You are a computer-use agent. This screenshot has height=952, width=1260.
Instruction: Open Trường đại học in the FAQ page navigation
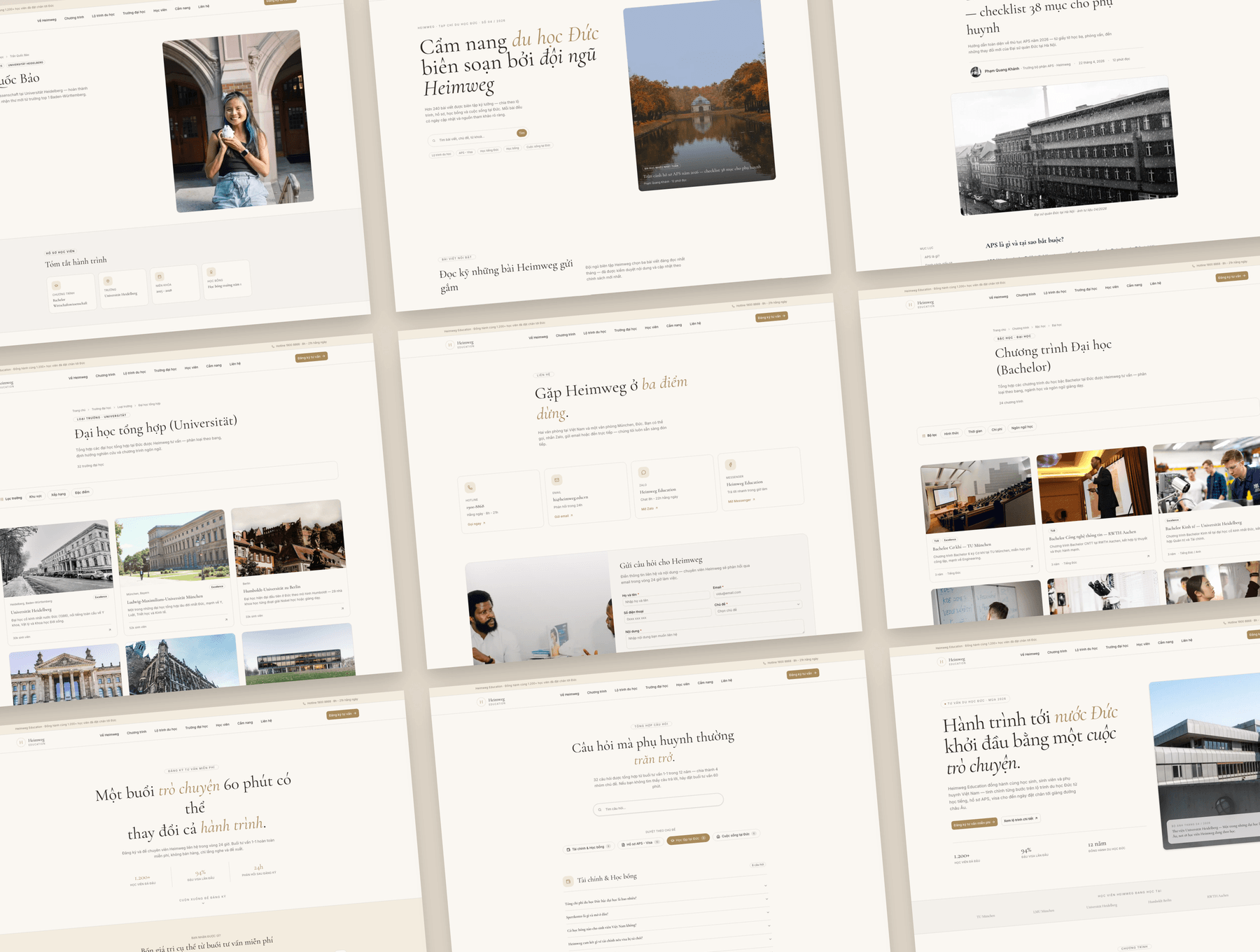pyautogui.click(x=657, y=687)
